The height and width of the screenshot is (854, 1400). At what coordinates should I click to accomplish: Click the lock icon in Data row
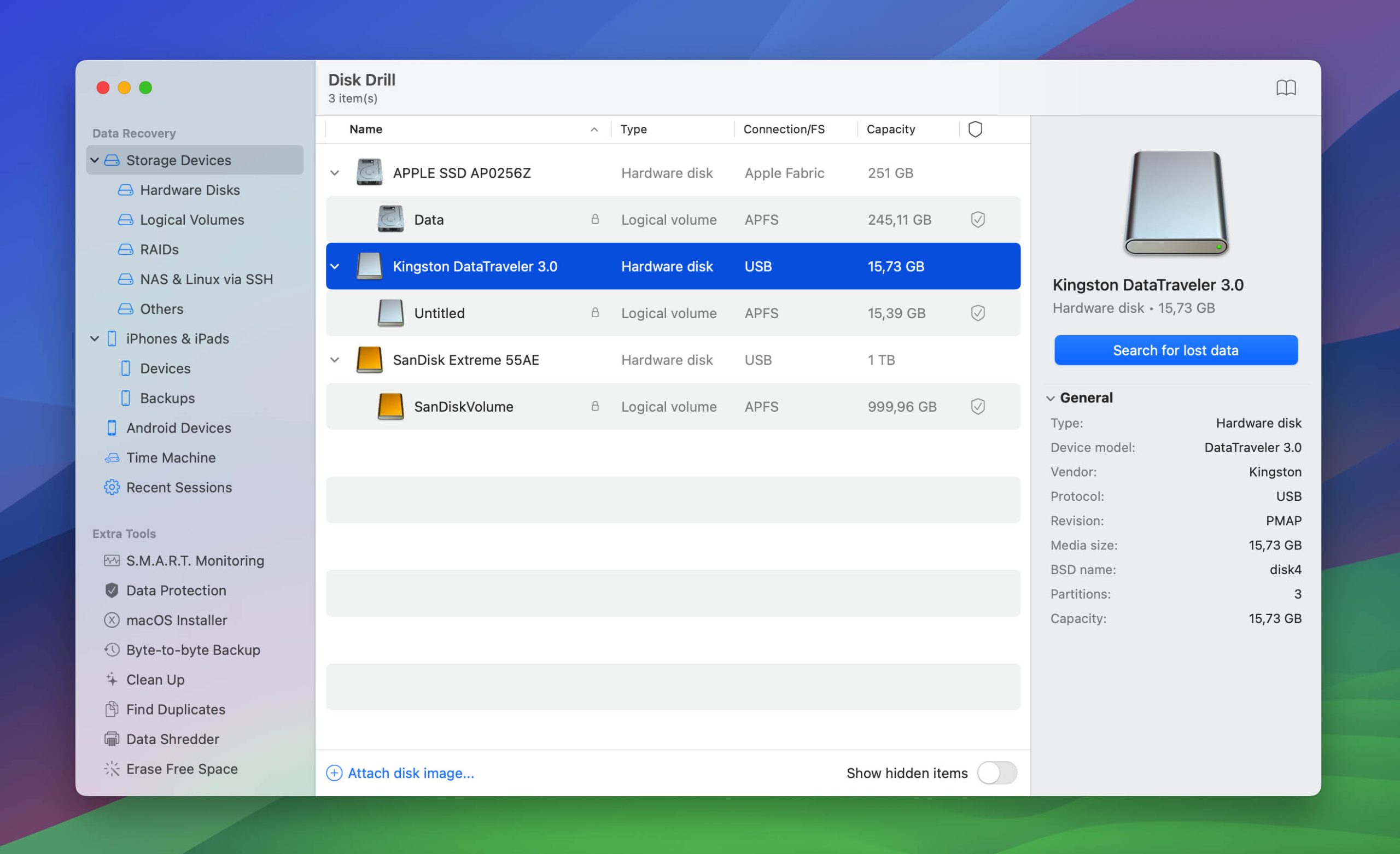[595, 219]
